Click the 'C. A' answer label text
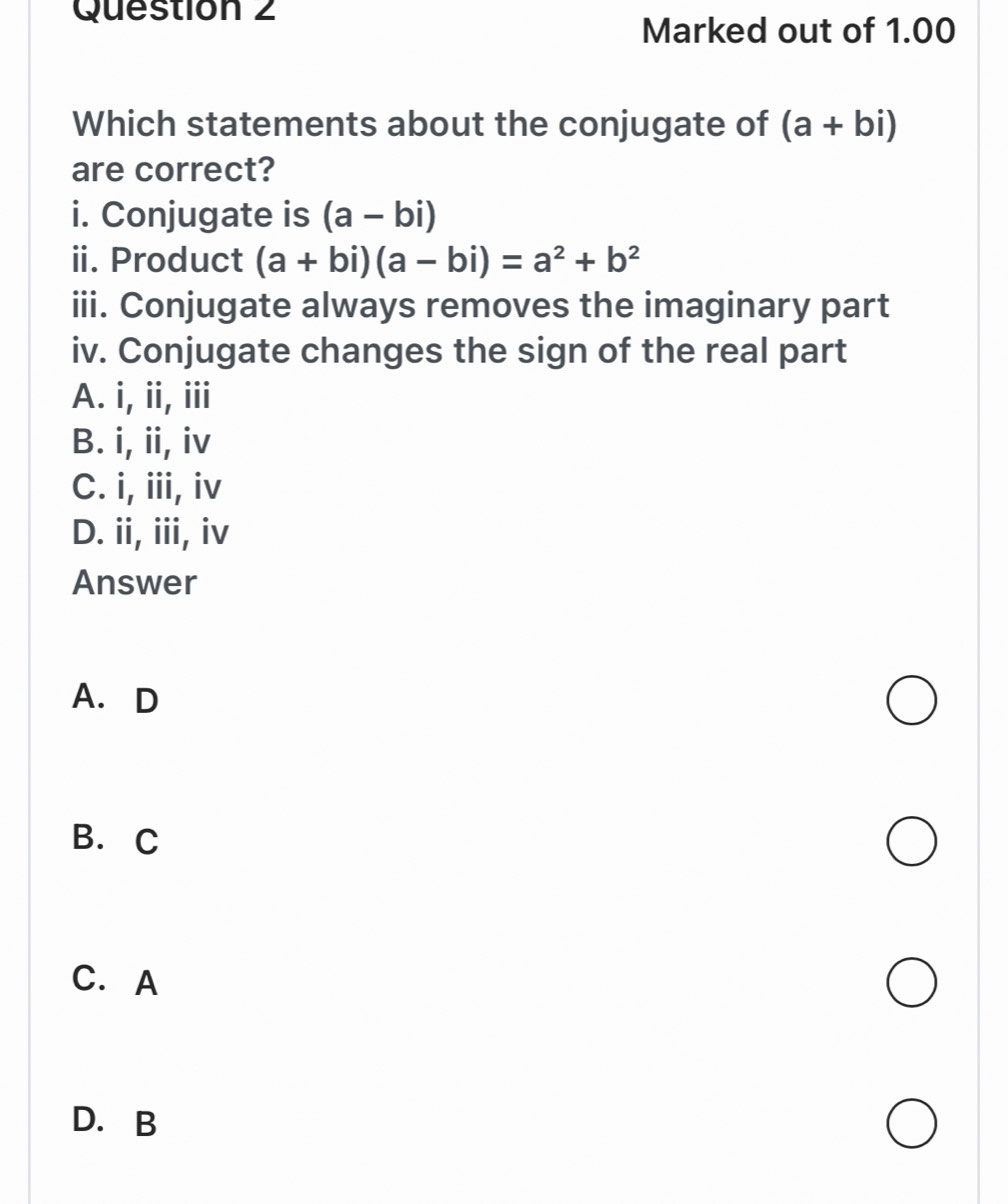The width and height of the screenshot is (1008, 1204). pos(116,983)
